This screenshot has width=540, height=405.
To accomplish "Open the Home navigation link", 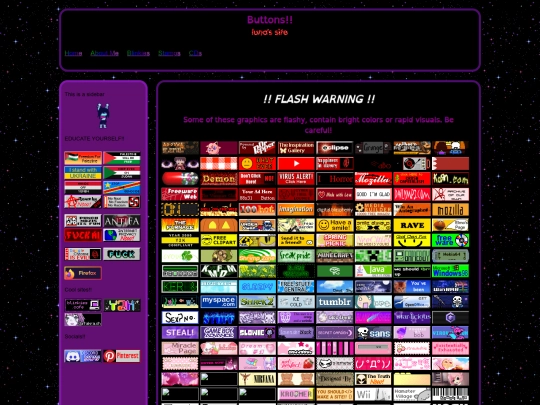I will click(73, 53).
